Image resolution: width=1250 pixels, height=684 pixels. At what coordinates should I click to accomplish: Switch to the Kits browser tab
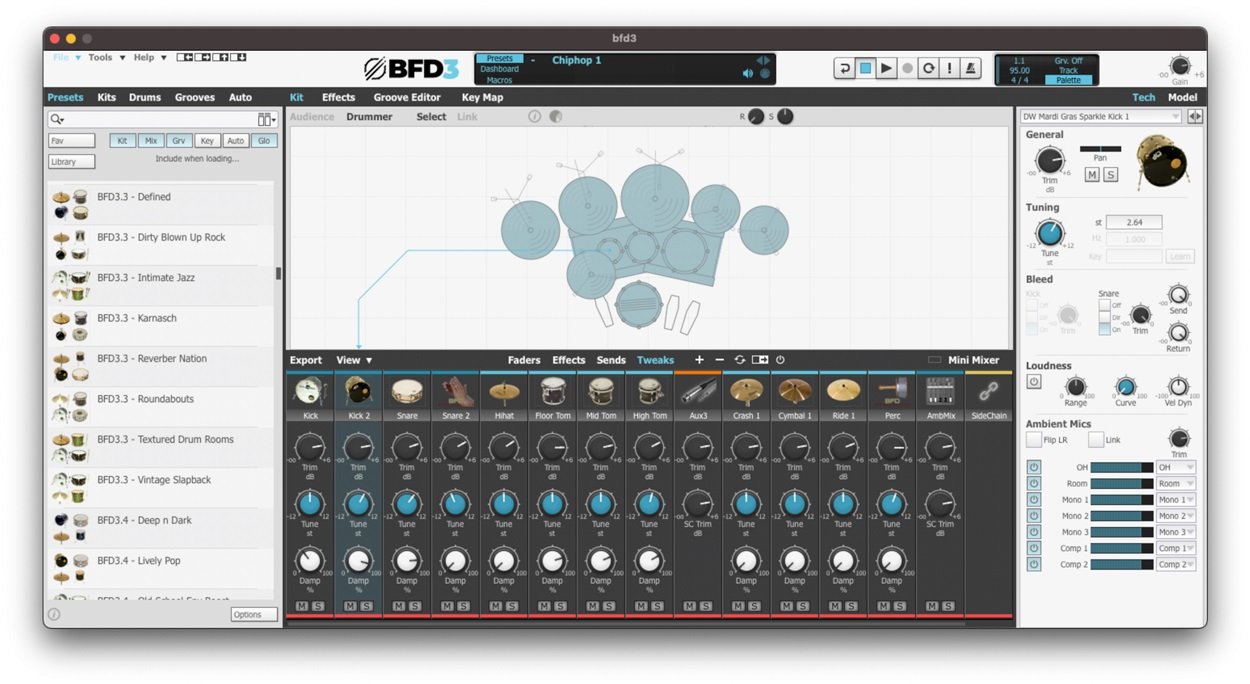click(107, 98)
